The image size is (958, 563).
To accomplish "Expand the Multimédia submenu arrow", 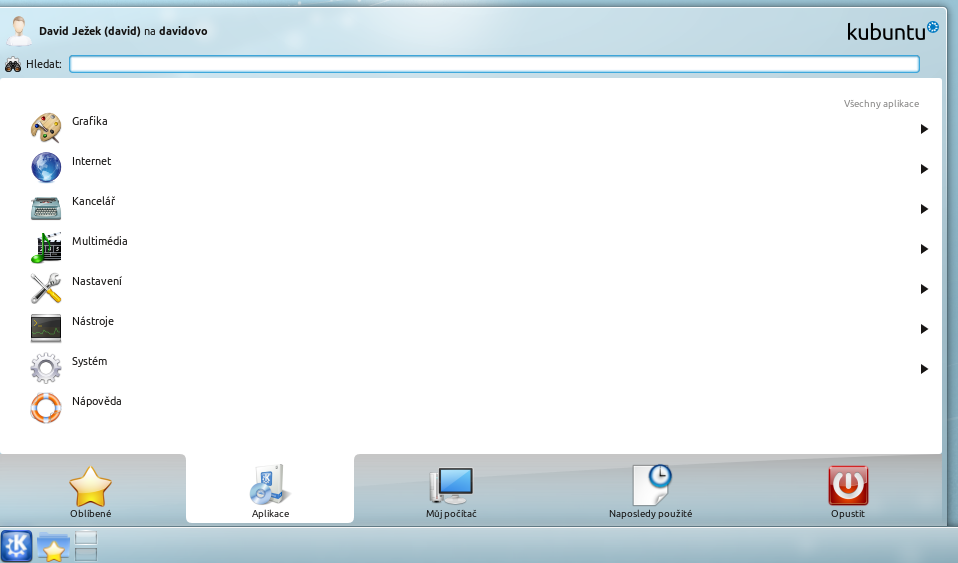I will pyautogui.click(x=924, y=249).
